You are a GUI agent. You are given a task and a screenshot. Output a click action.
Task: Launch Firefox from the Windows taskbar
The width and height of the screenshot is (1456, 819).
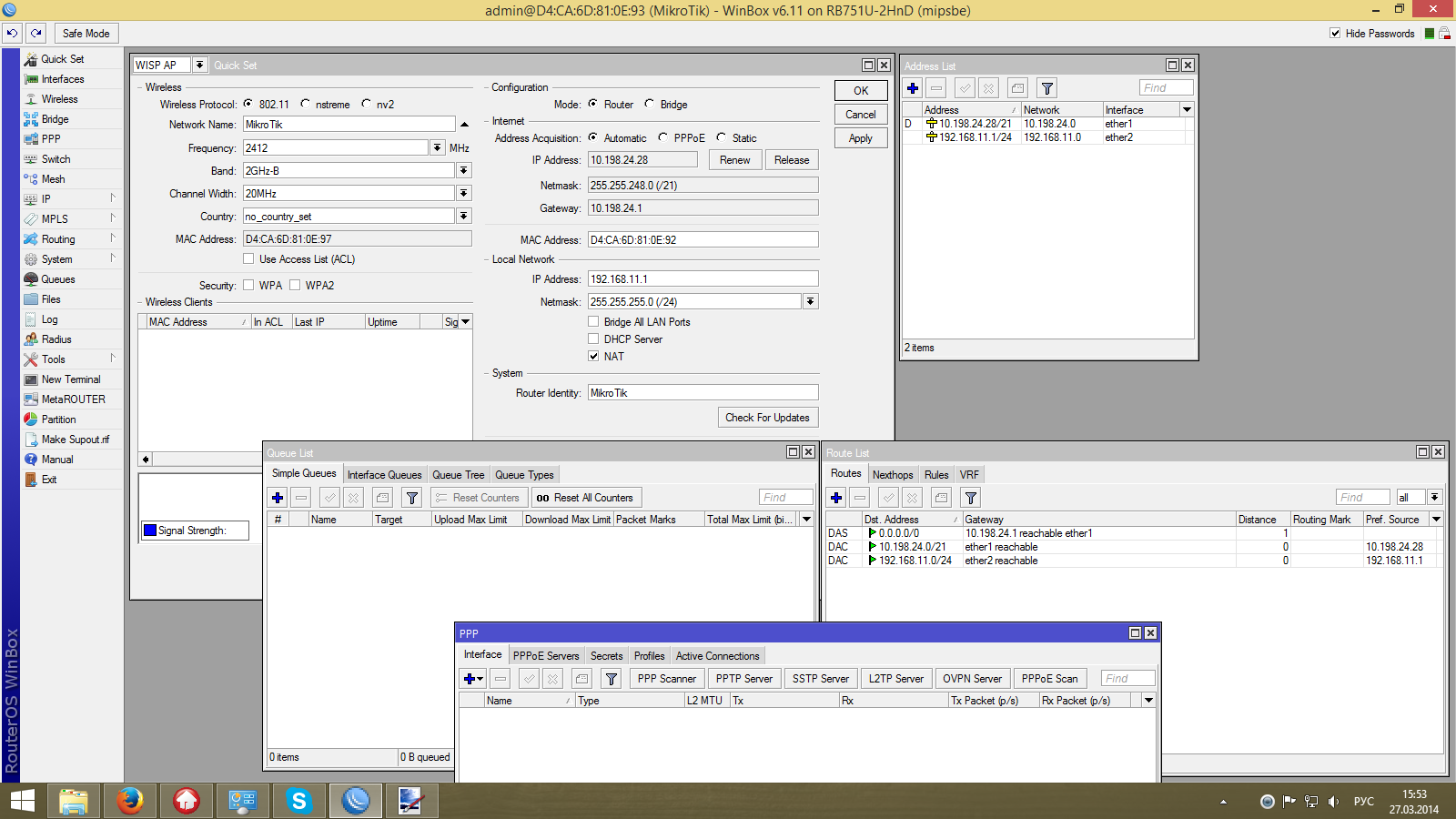[x=130, y=801]
